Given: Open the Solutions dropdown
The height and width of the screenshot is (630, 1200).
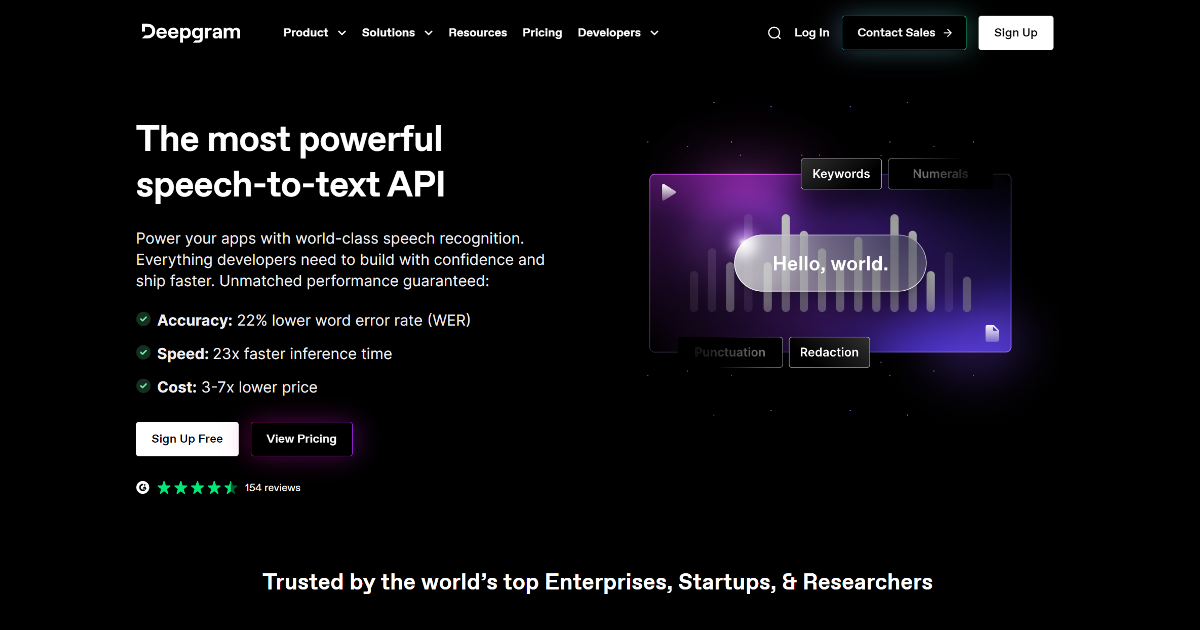Looking at the screenshot, I should pos(397,32).
